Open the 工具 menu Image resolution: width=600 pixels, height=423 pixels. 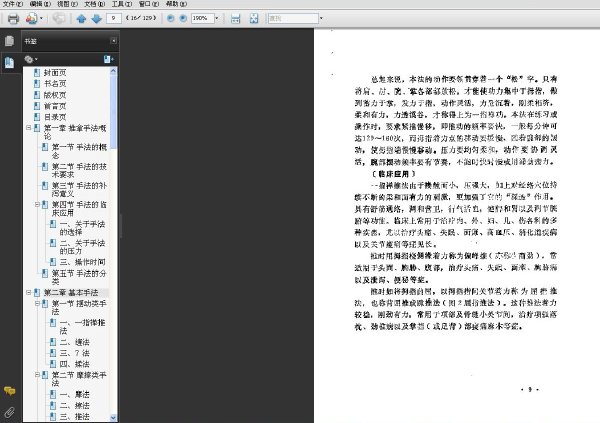coord(122,4)
